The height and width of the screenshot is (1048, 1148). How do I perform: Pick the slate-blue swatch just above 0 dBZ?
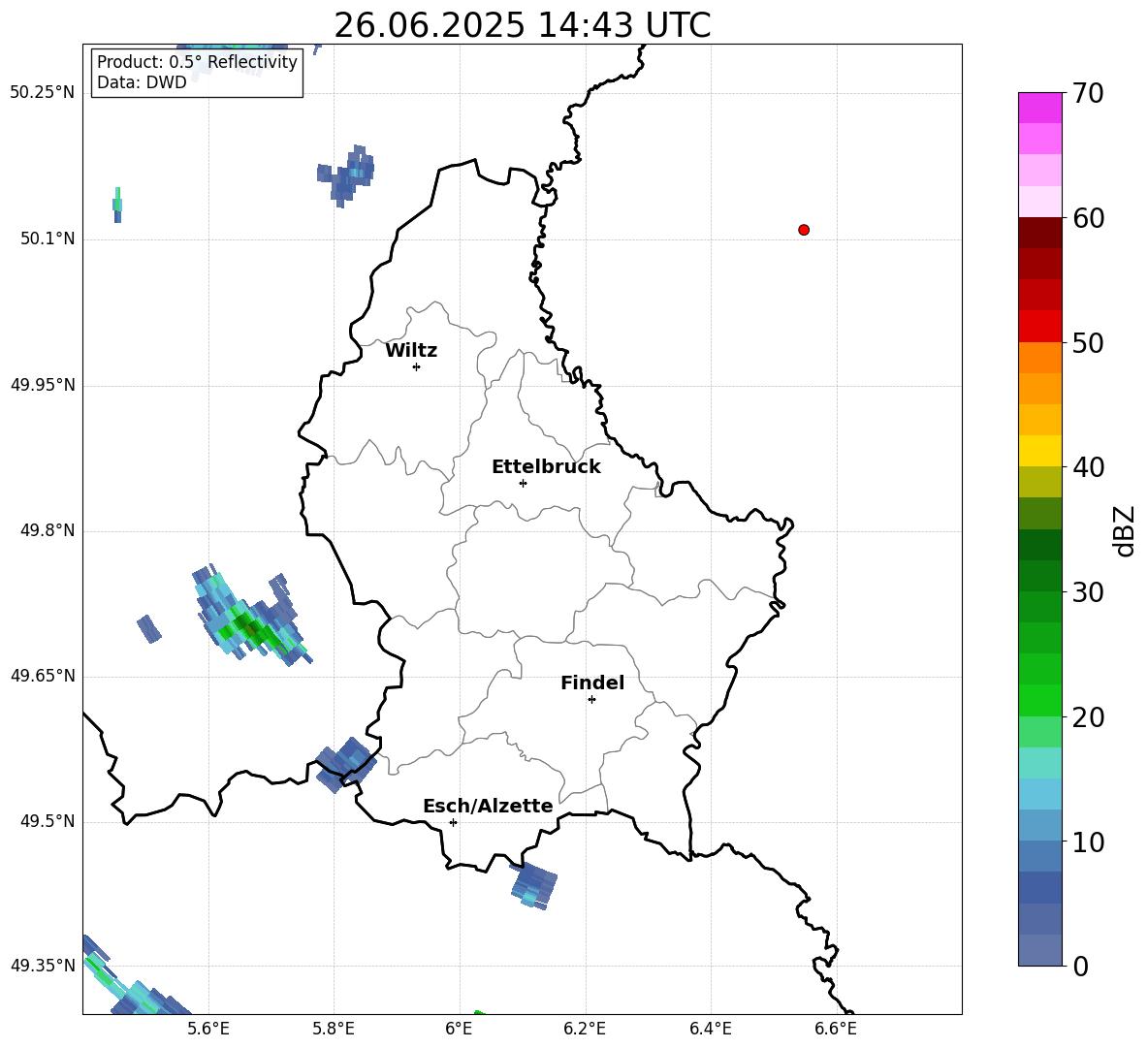coord(1039,950)
